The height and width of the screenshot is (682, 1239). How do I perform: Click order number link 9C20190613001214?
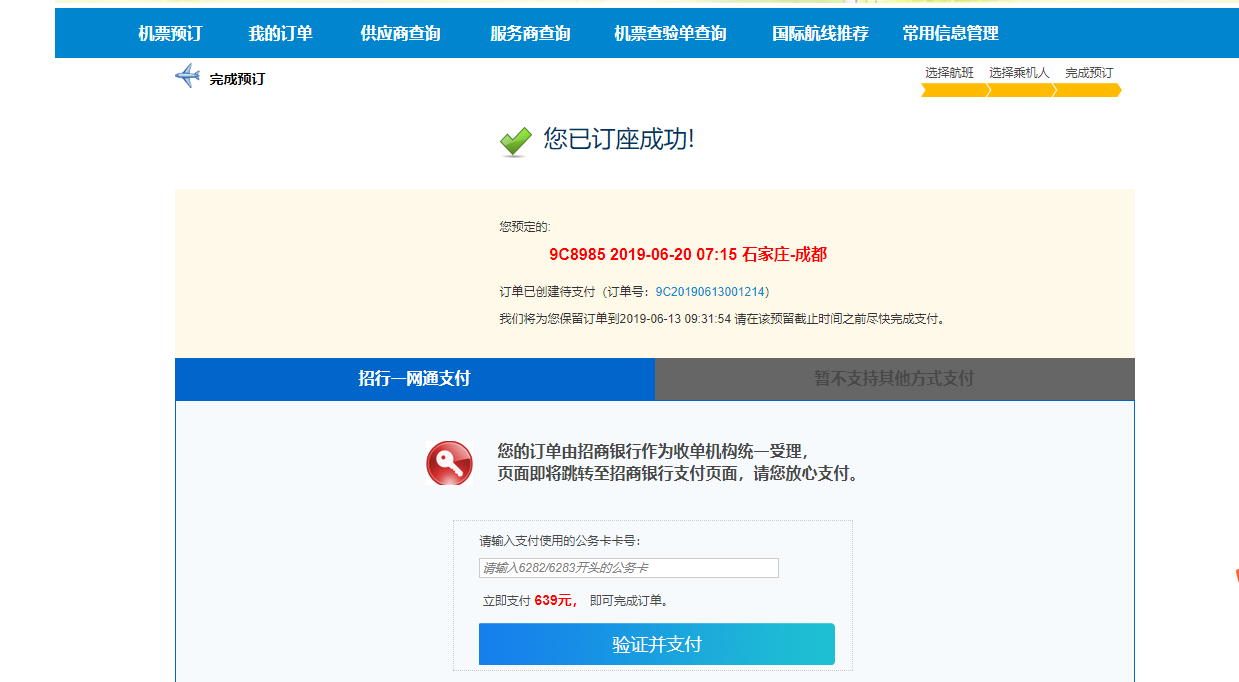(711, 292)
